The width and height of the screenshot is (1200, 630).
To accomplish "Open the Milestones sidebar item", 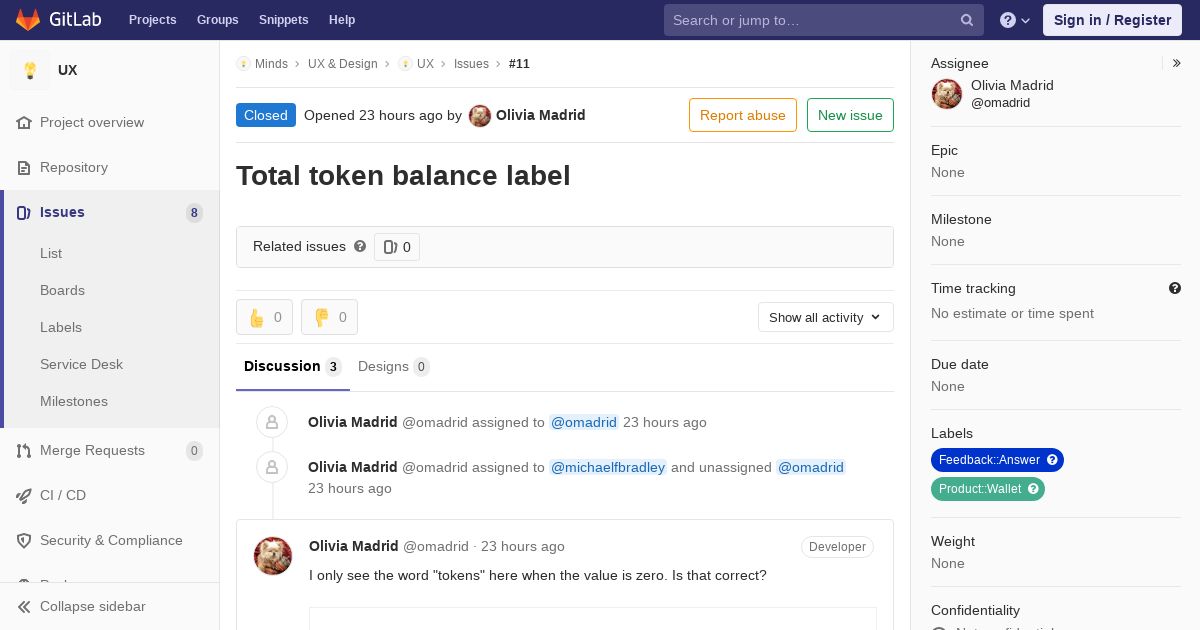I will click(74, 402).
